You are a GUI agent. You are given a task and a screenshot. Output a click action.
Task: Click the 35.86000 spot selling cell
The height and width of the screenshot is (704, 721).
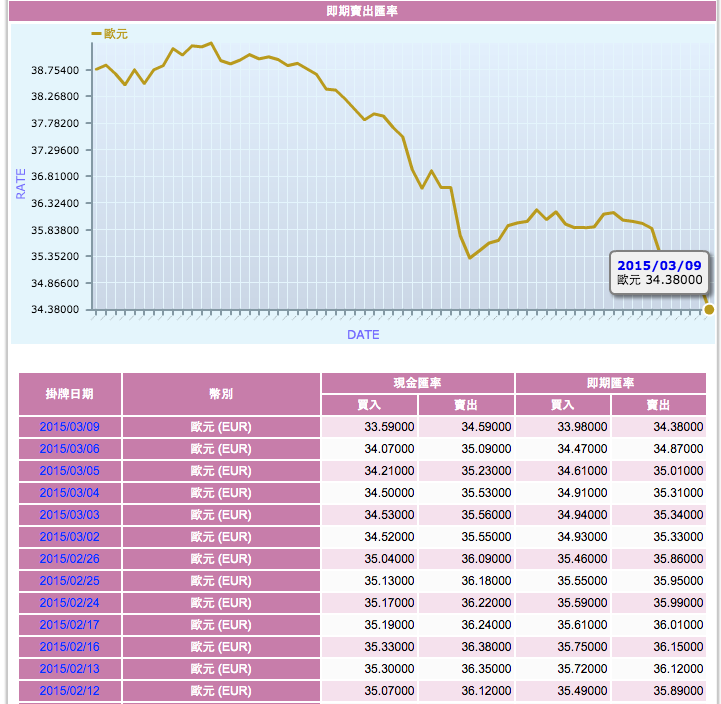[x=658, y=559]
